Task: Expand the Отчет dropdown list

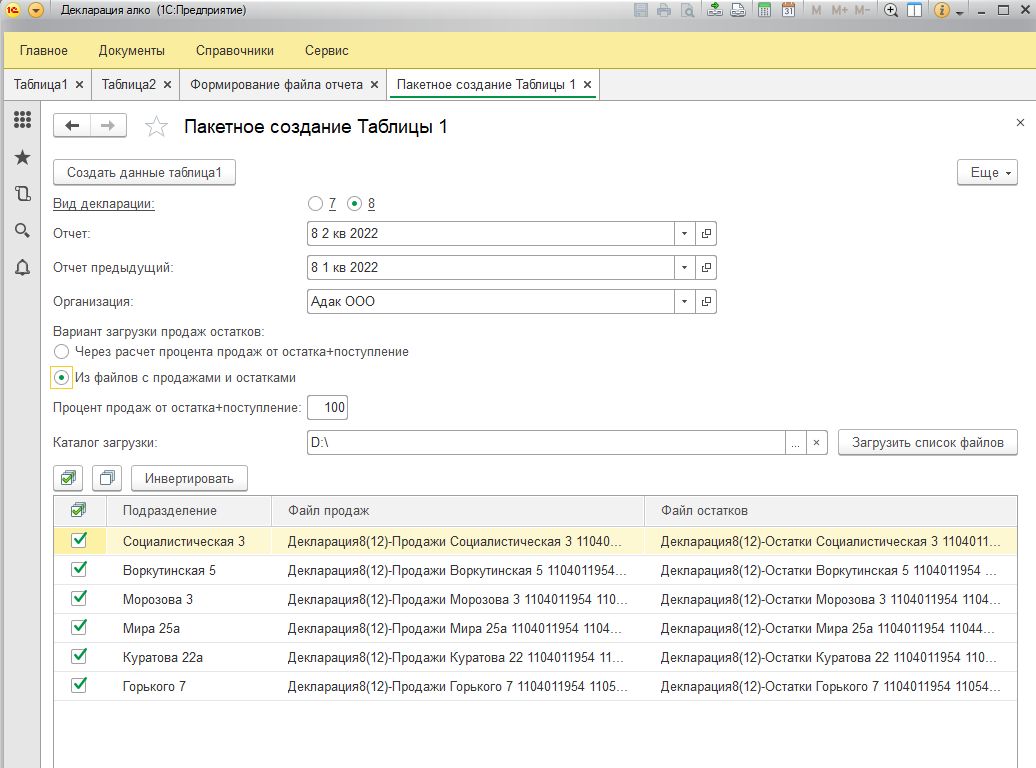Action: [684, 233]
